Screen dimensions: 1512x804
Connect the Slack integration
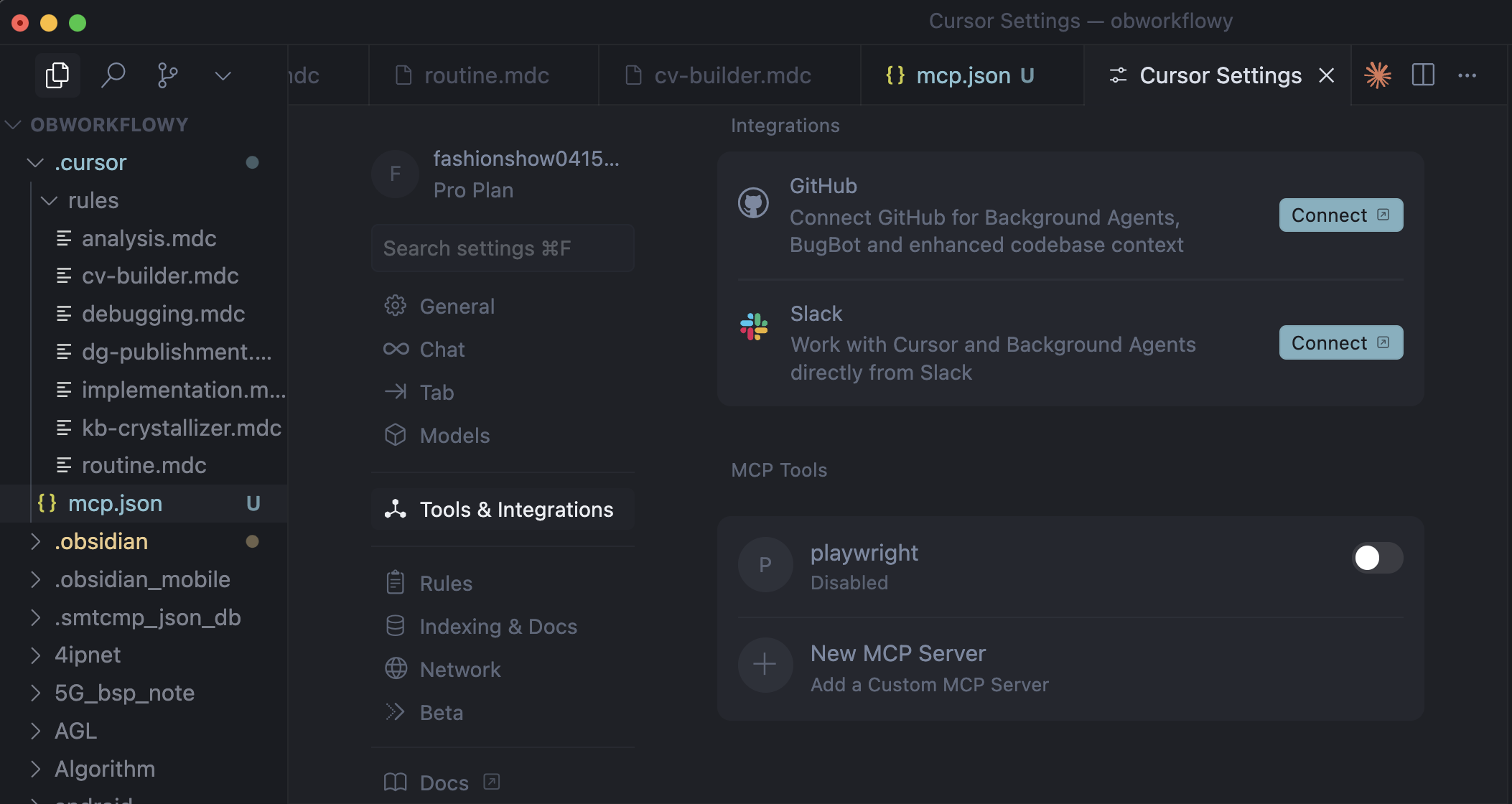tap(1340, 343)
